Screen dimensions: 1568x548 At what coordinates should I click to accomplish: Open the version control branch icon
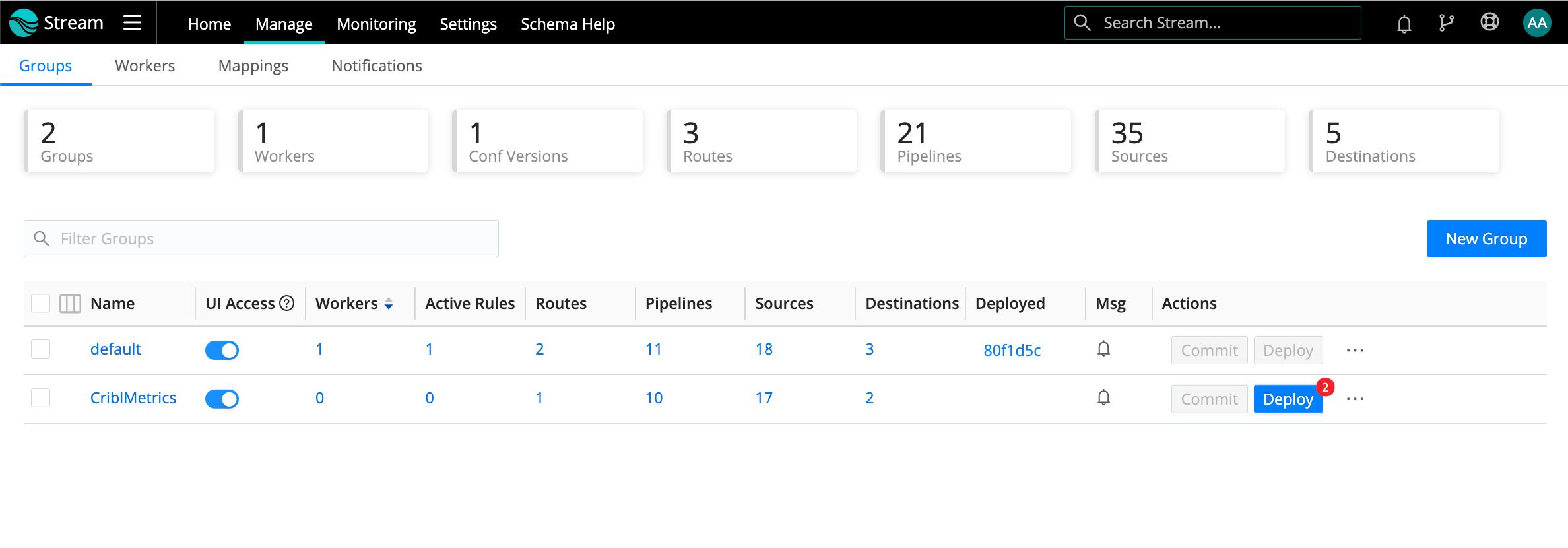(1446, 23)
